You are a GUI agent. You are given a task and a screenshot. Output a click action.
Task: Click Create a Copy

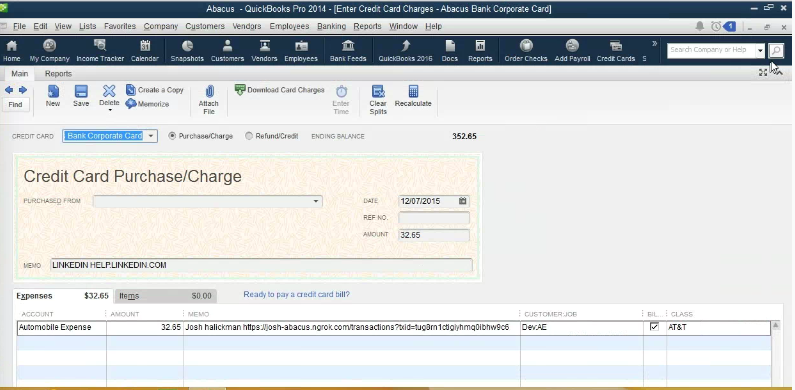[x=155, y=90]
